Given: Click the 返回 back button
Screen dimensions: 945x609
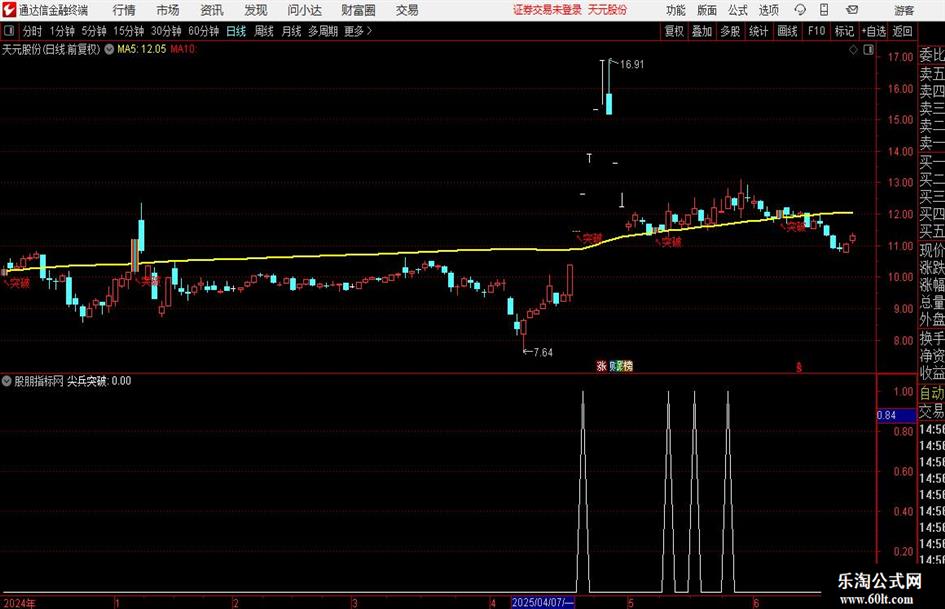Looking at the screenshot, I should point(902,31).
